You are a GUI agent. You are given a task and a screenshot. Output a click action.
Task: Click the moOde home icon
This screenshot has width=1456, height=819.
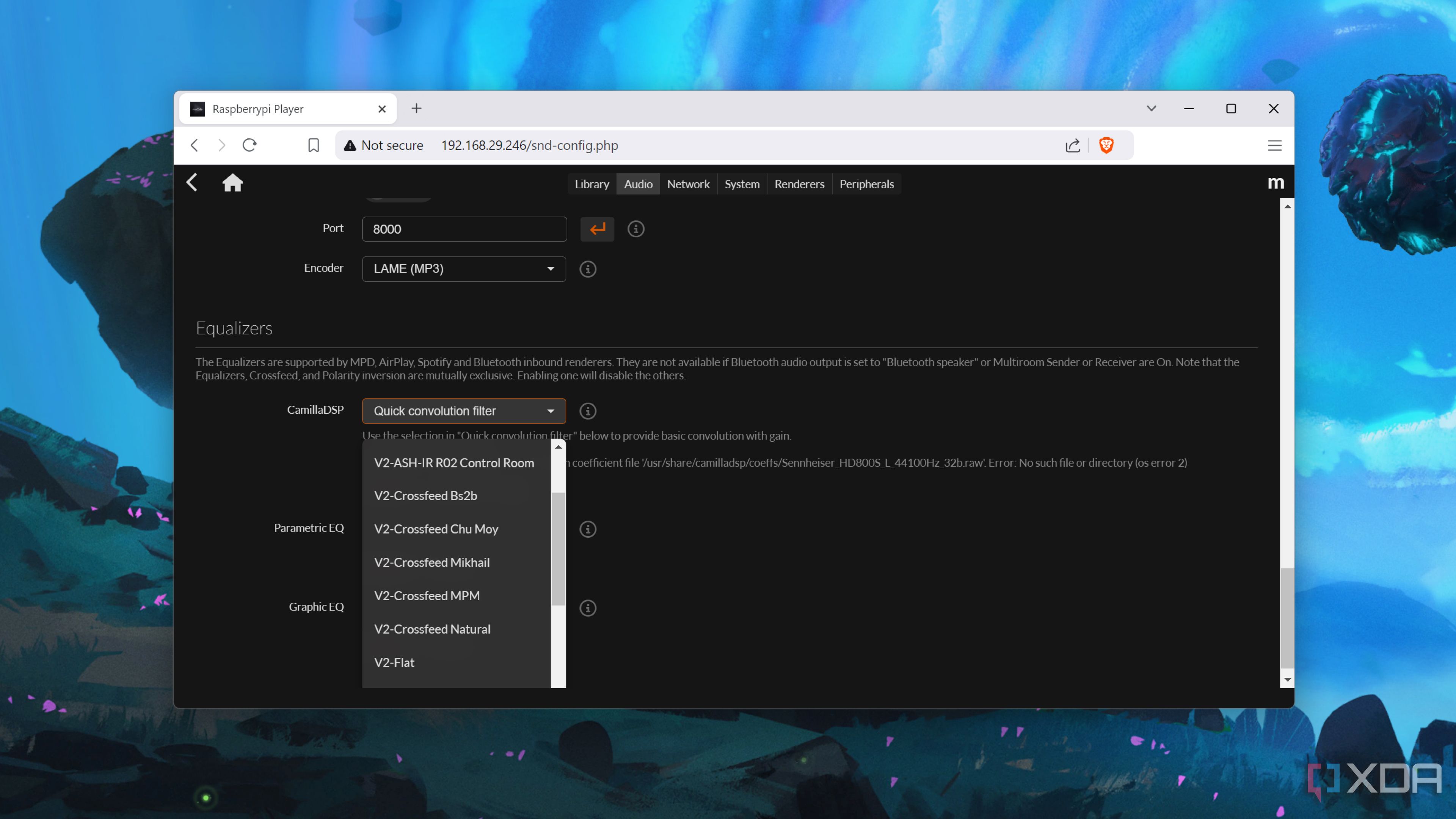pos(232,182)
